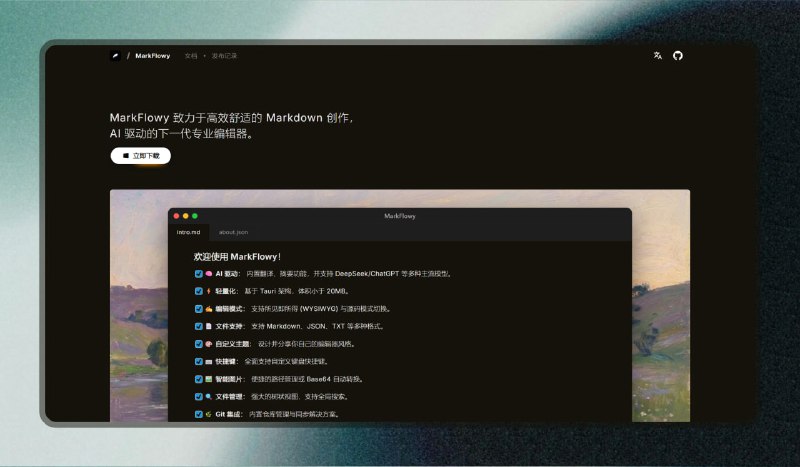Switch to the intro.md tab
800x467 pixels.
188,232
